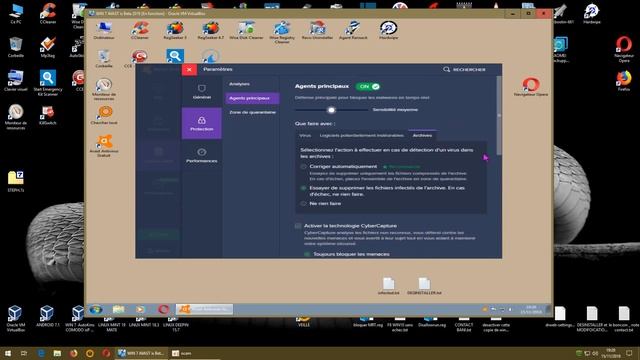Viewport: 640px width, 360px height.
Task: Open Navigateur Opera inside the VM desktop
Action: click(531, 87)
